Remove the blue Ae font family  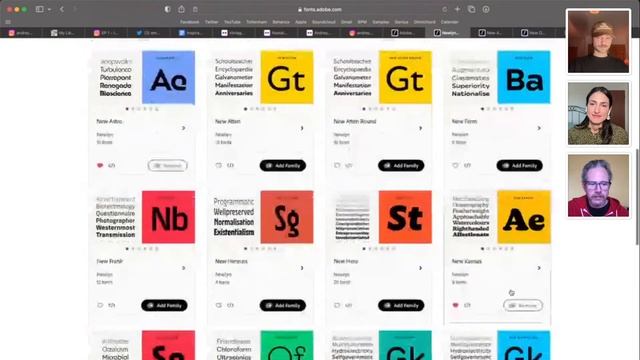pyautogui.click(x=167, y=165)
